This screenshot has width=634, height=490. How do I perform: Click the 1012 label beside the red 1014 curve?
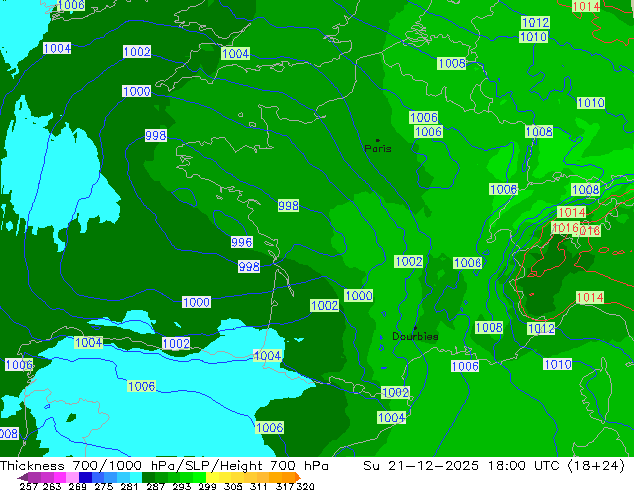(x=541, y=329)
